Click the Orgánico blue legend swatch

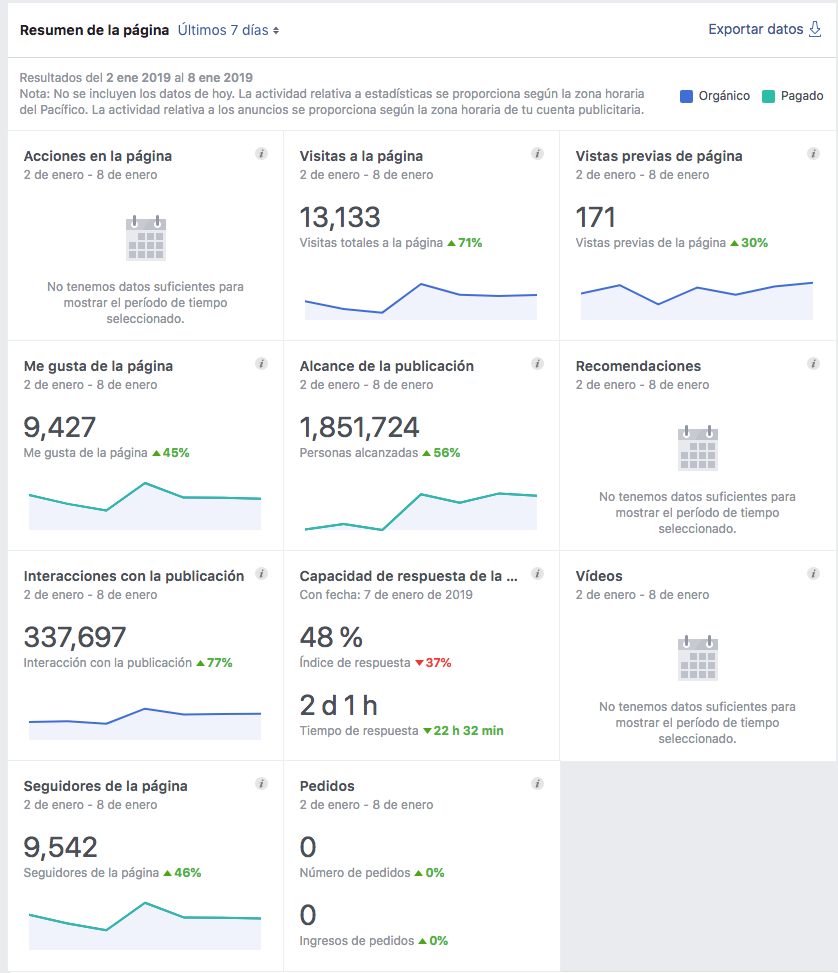pyautogui.click(x=686, y=96)
